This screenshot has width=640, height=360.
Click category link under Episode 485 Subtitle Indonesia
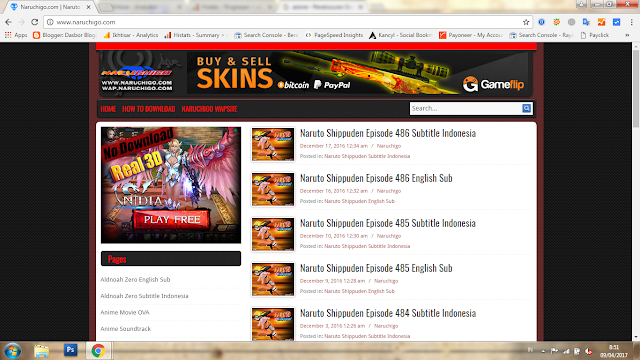click(367, 246)
